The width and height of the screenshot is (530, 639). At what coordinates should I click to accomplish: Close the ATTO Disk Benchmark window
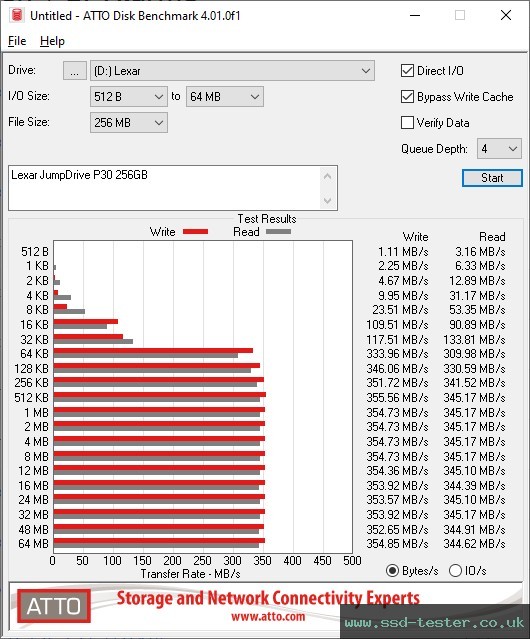[506, 15]
